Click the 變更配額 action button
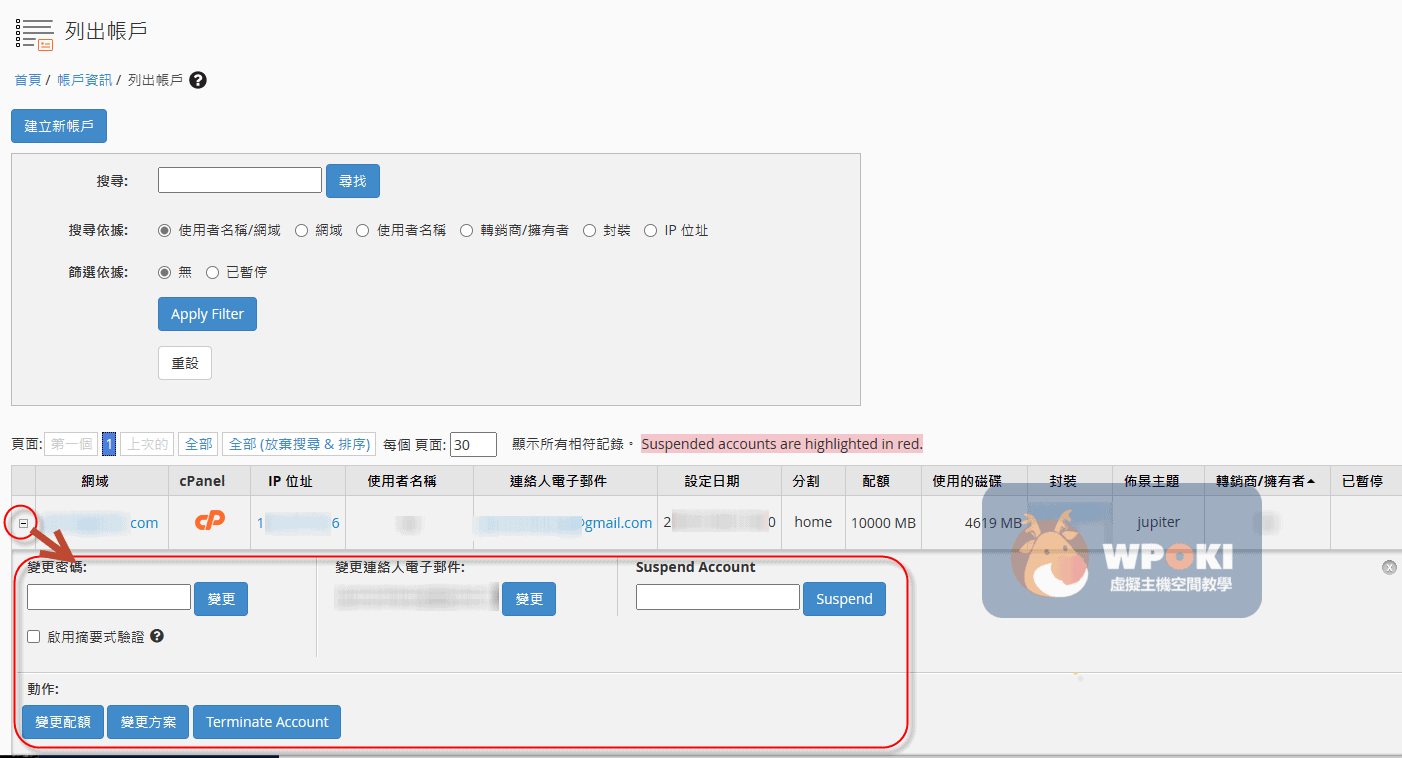Viewport: 1402px width, 758px height. pos(63,722)
